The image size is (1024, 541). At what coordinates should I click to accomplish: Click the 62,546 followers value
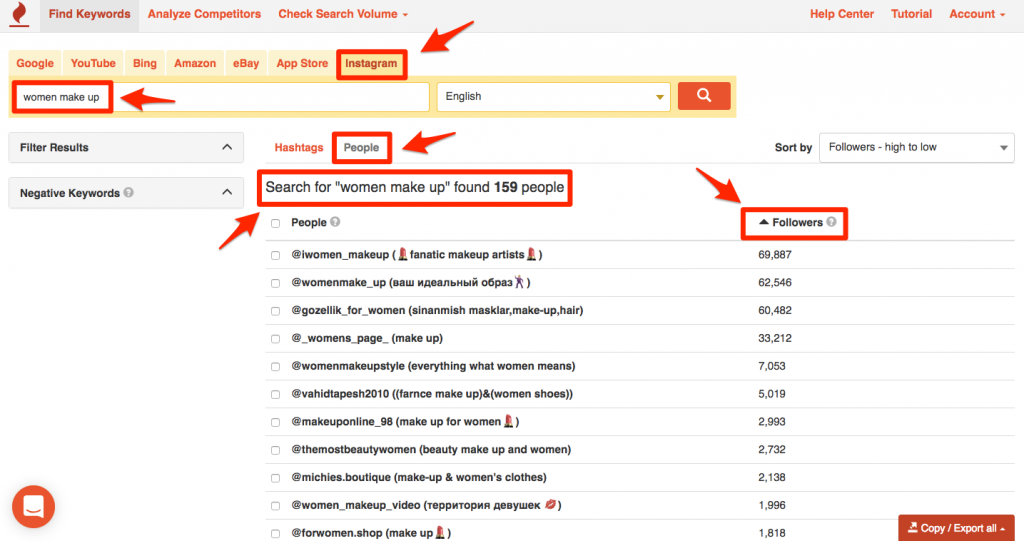pos(775,283)
